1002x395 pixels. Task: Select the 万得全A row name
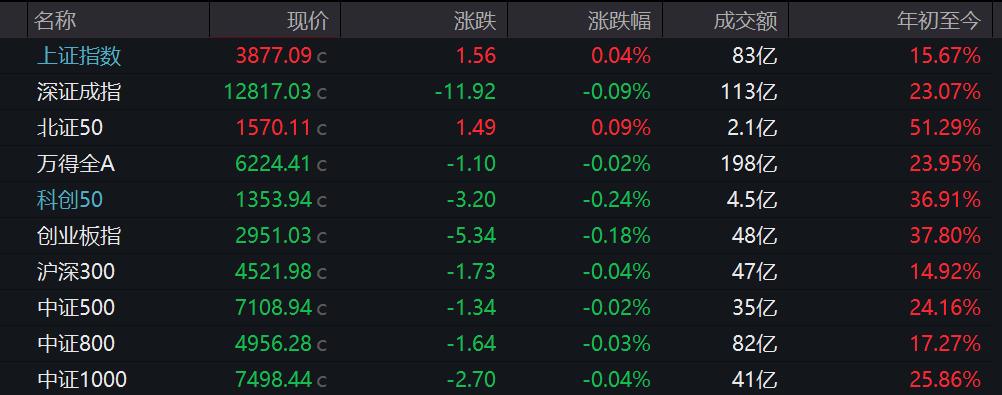coord(75,164)
